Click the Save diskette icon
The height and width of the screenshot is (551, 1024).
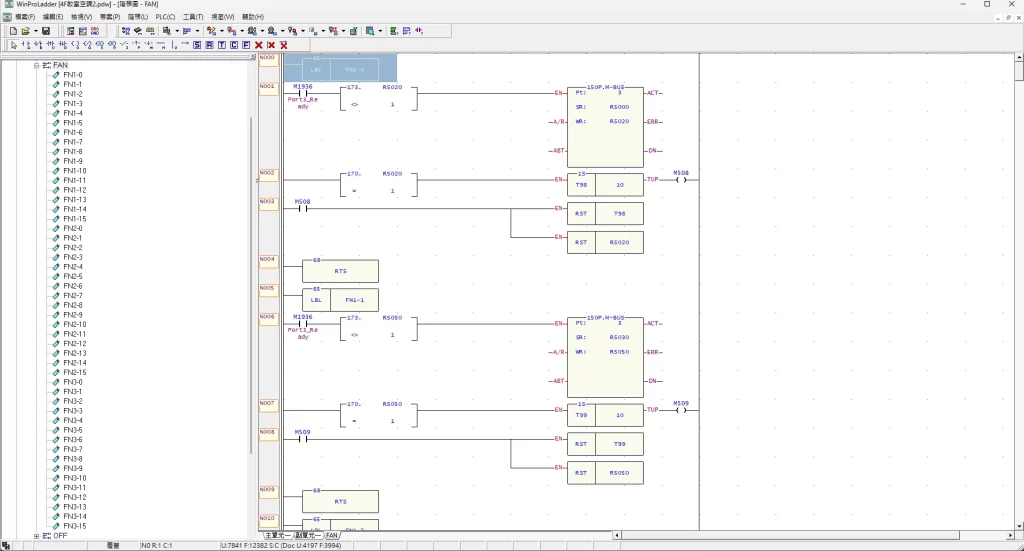click(45, 31)
